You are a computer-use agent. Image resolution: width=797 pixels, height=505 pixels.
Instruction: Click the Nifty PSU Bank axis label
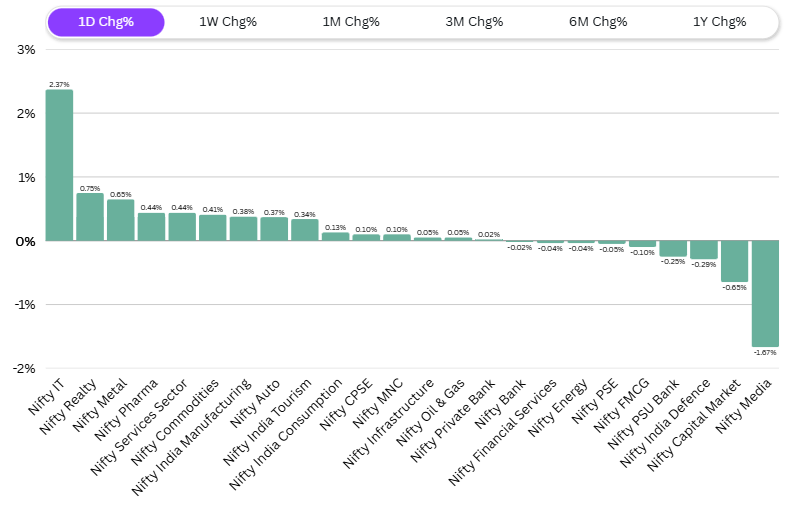[643, 414]
